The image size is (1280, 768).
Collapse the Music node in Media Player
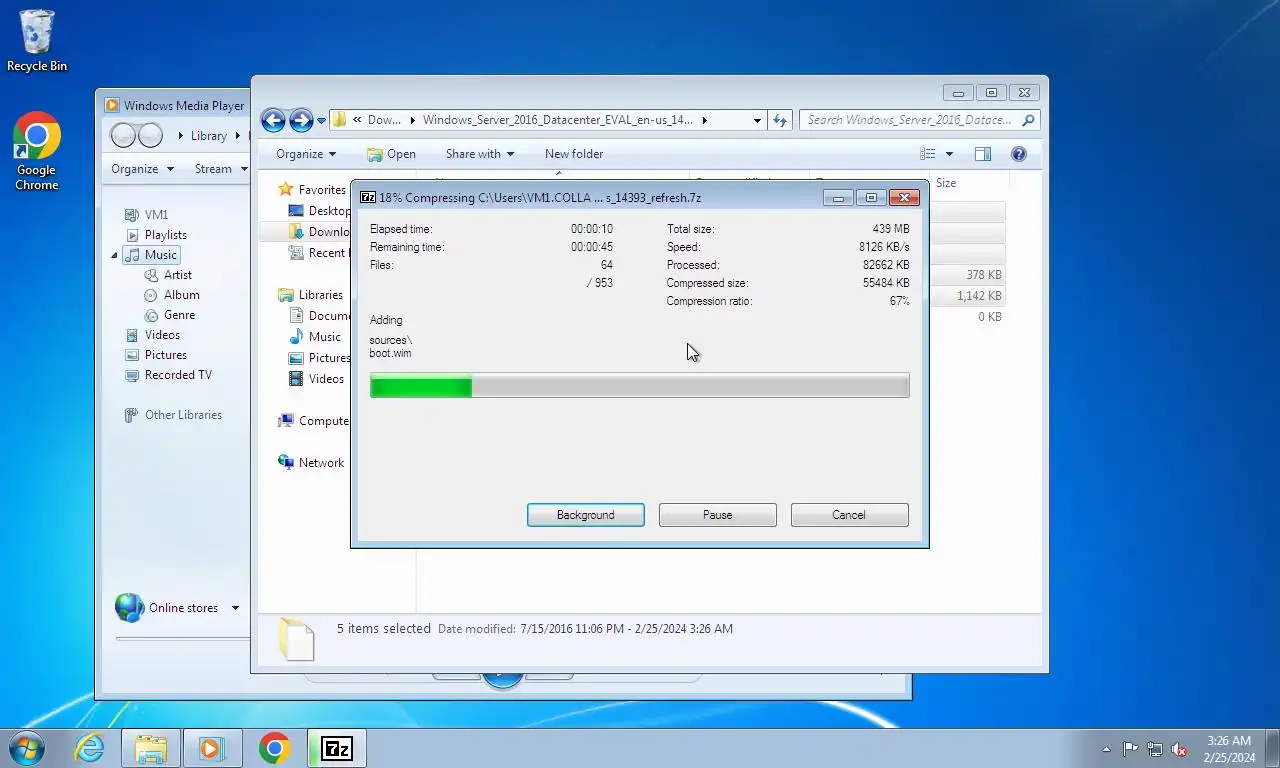(114, 255)
